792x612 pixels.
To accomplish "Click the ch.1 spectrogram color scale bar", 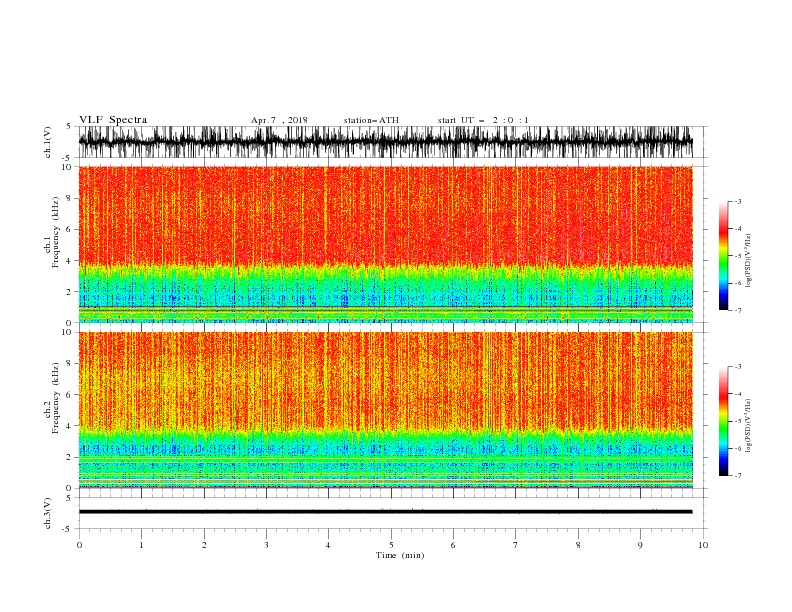I will coord(723,256).
